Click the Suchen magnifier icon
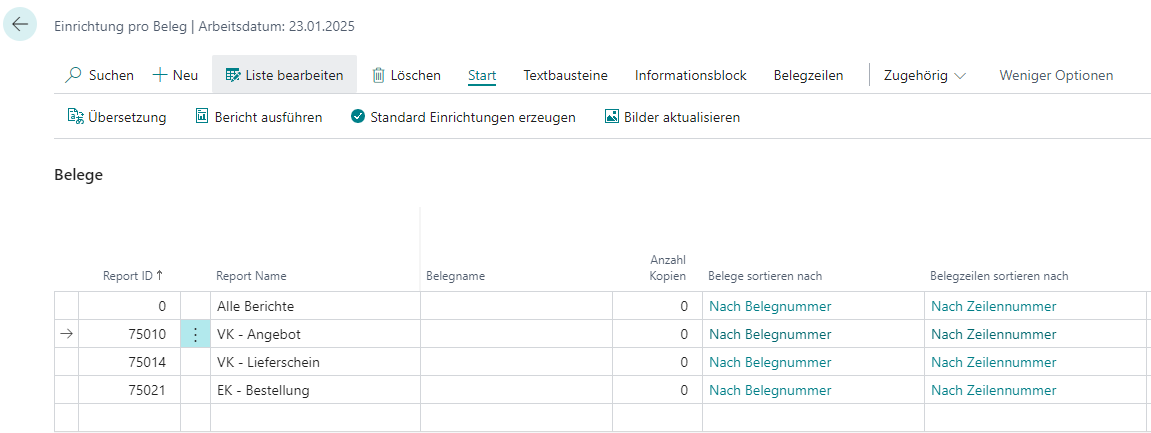Screen dimensions: 1151x433 [74, 75]
